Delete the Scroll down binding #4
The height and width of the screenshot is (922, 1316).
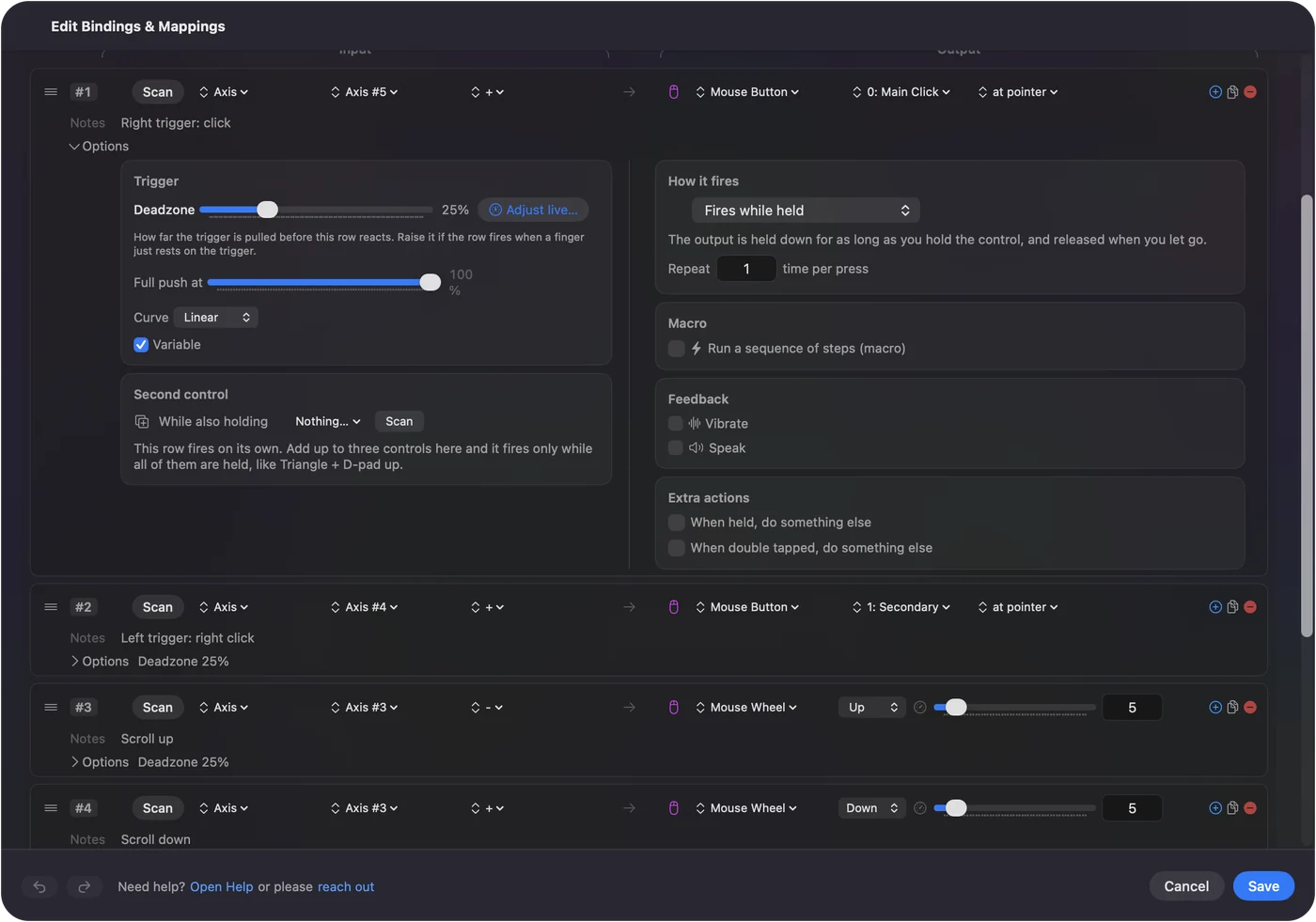tap(1250, 808)
